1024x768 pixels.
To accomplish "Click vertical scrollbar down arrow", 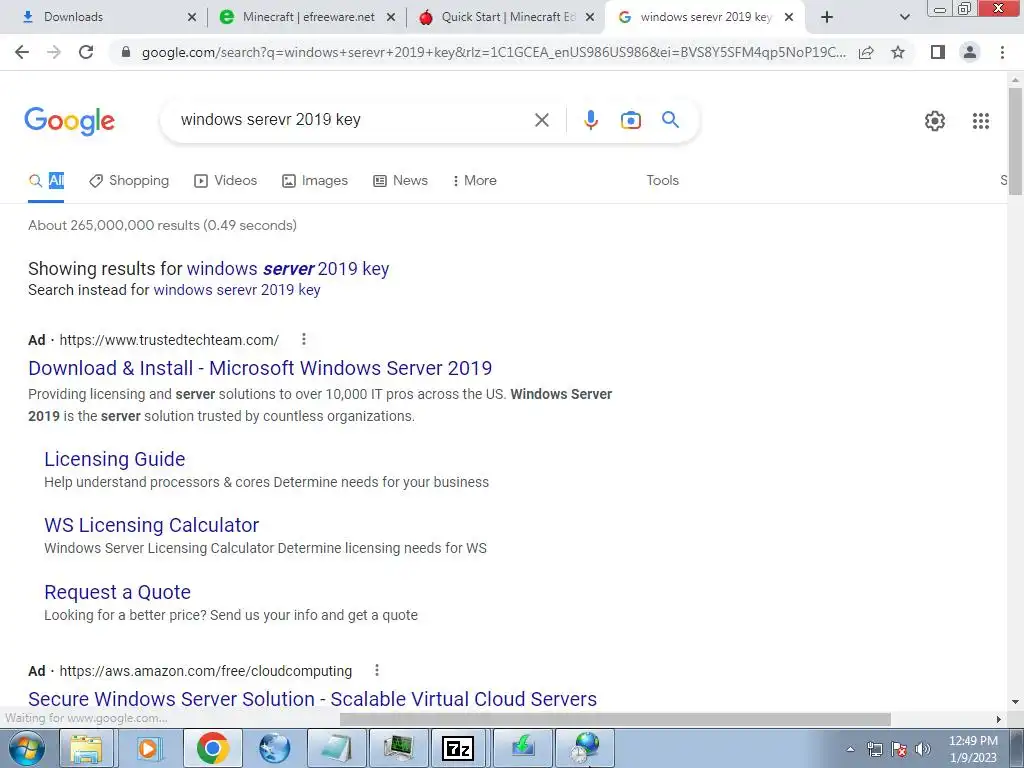I will pos(1015,702).
